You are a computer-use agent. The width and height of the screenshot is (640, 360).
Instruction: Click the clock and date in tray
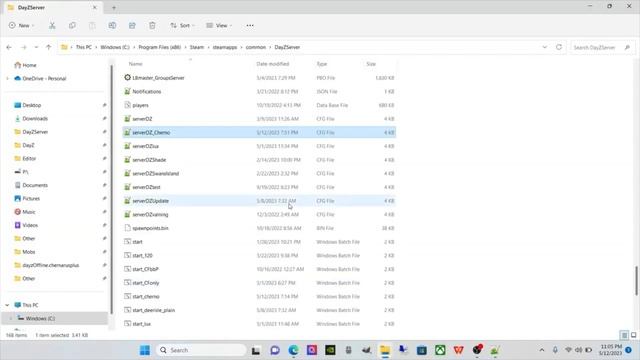(611, 350)
